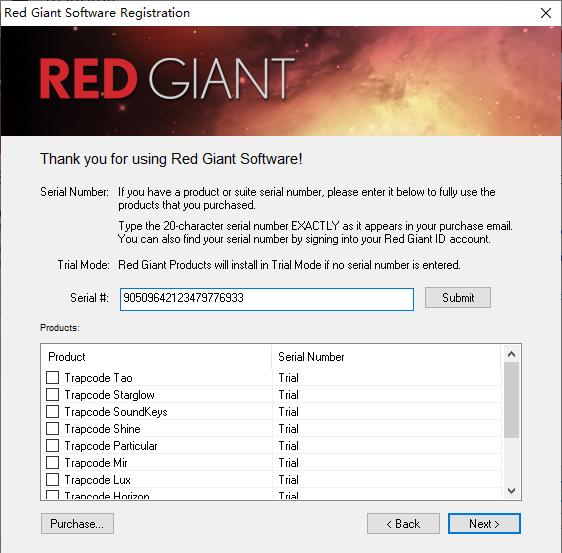The width and height of the screenshot is (562, 553).
Task: Tick the Trapcode SoundKeys checkbox
Action: coord(52,411)
